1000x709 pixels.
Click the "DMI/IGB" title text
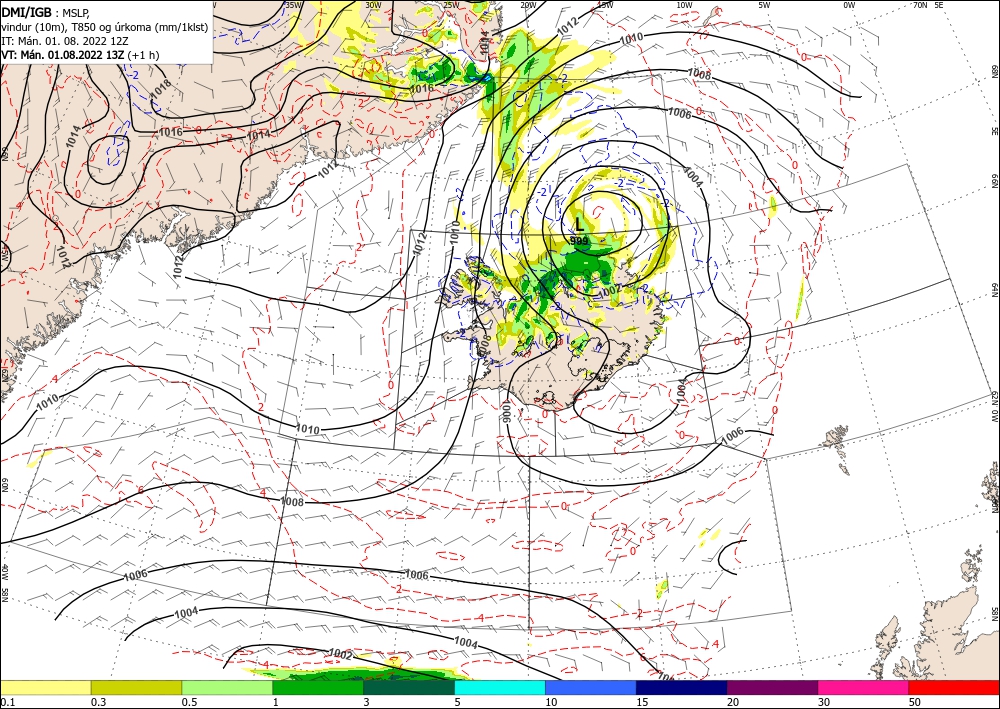pos(26,12)
